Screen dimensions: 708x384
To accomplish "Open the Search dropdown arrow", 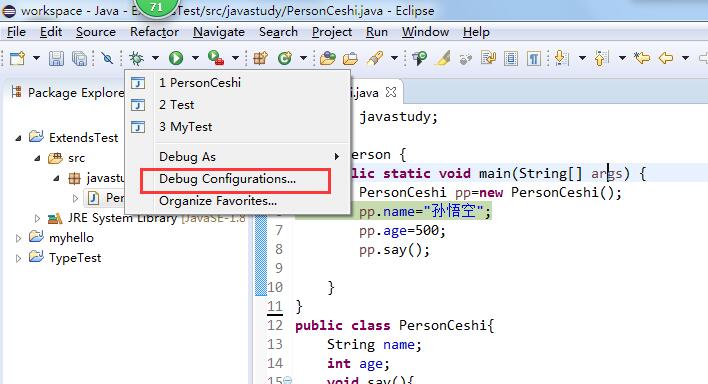I will coord(394,58).
